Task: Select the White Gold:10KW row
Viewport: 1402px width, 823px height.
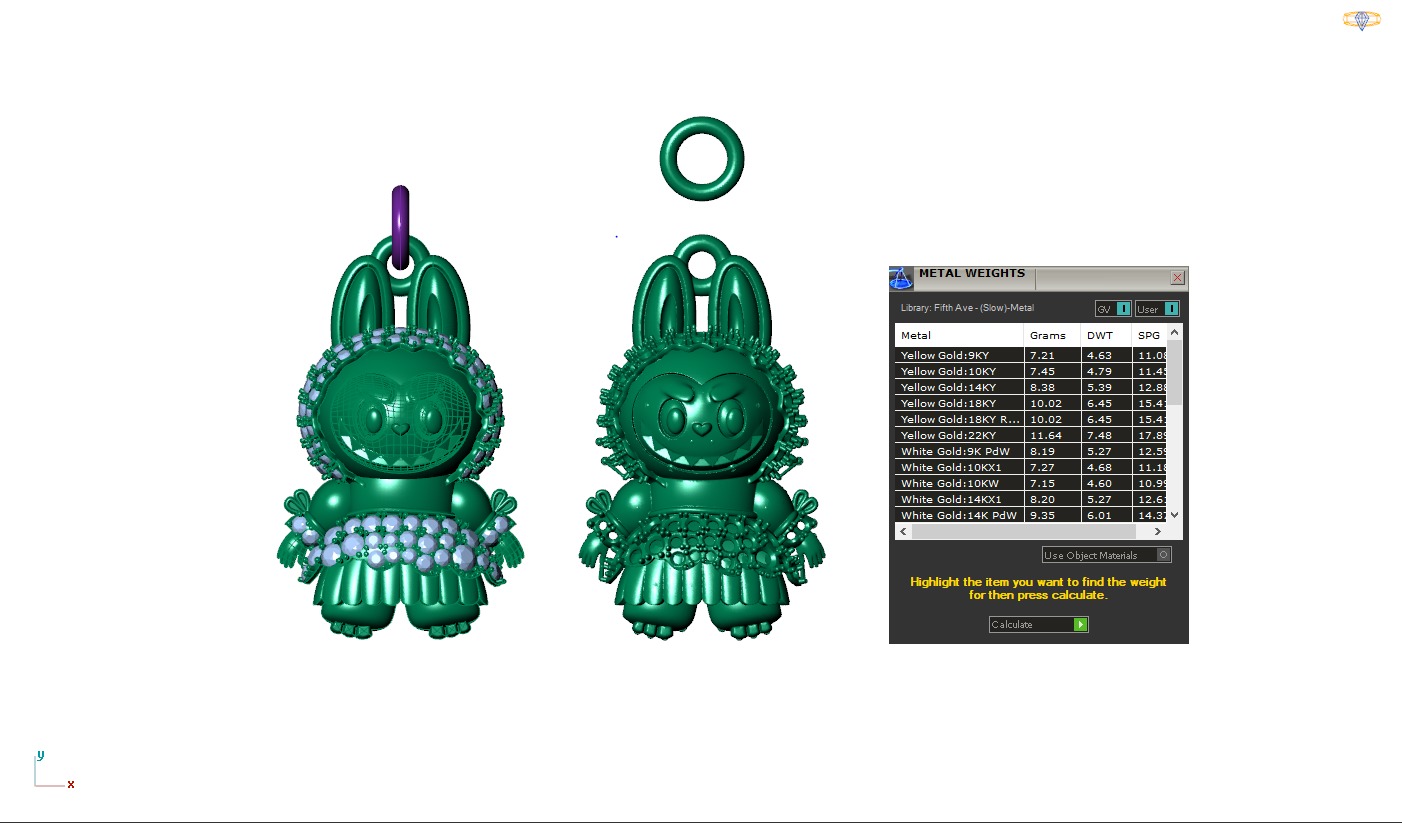Action: pos(1031,483)
